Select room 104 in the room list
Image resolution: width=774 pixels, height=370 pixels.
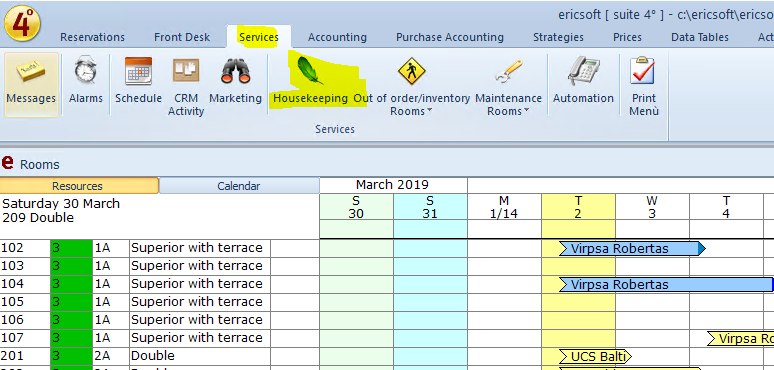click(25, 284)
